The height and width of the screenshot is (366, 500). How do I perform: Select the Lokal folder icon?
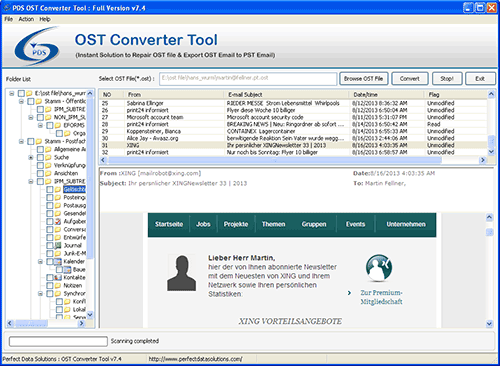[x=67, y=309]
